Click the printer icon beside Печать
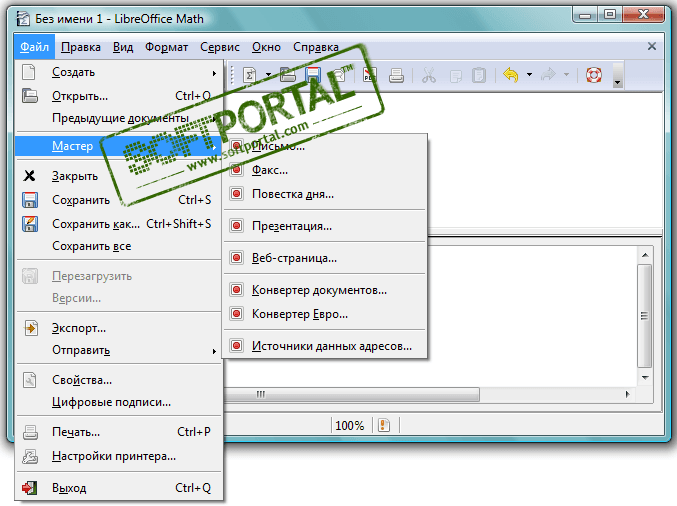The height and width of the screenshot is (506, 677). [x=30, y=432]
